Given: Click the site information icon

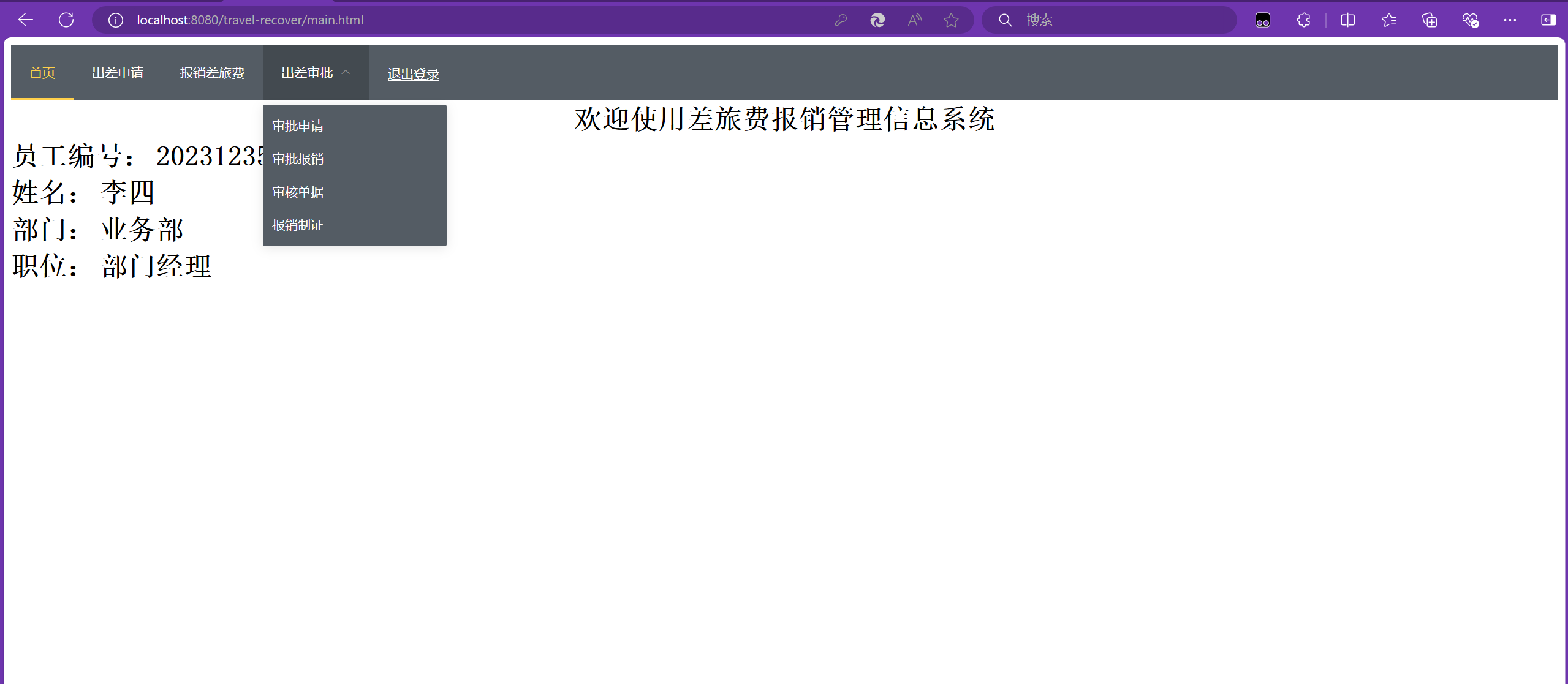Looking at the screenshot, I should click(115, 20).
